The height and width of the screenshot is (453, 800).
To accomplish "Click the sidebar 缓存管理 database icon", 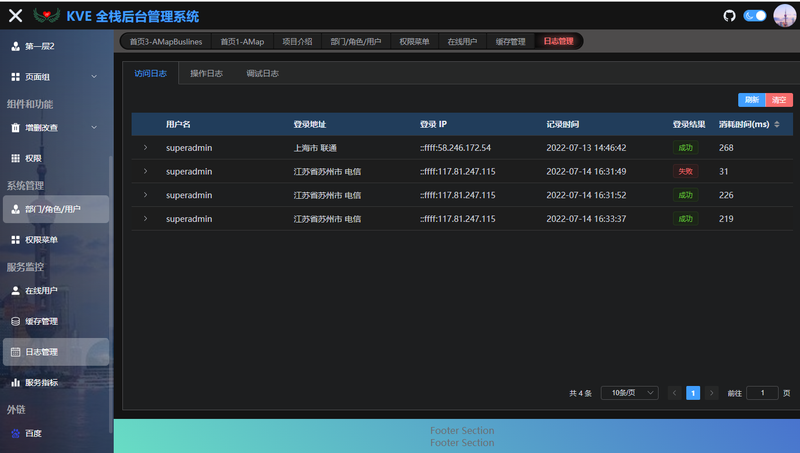I will point(15,321).
